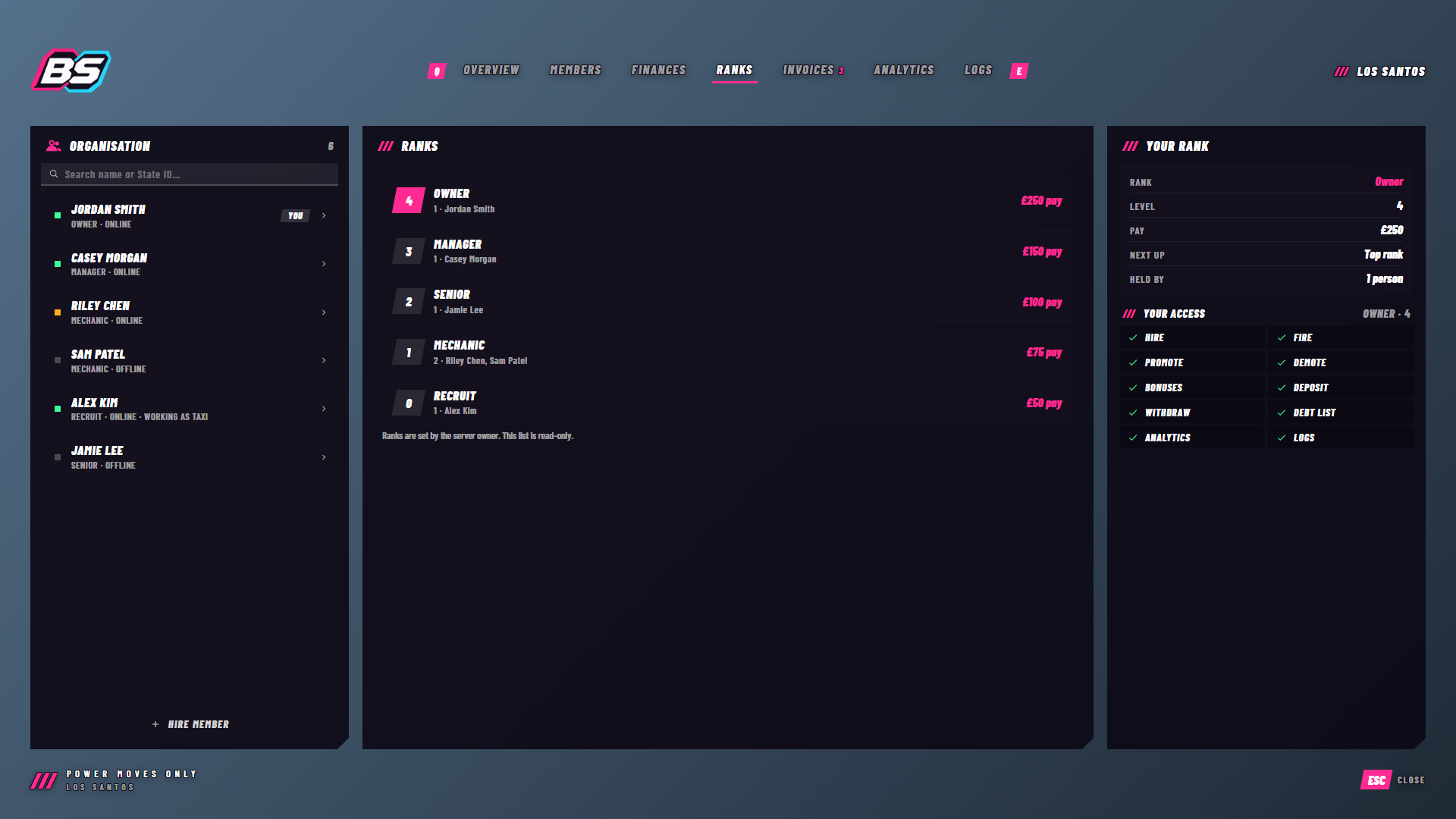Click the Close label near ESC
The width and height of the screenshot is (1456, 819).
click(1411, 780)
